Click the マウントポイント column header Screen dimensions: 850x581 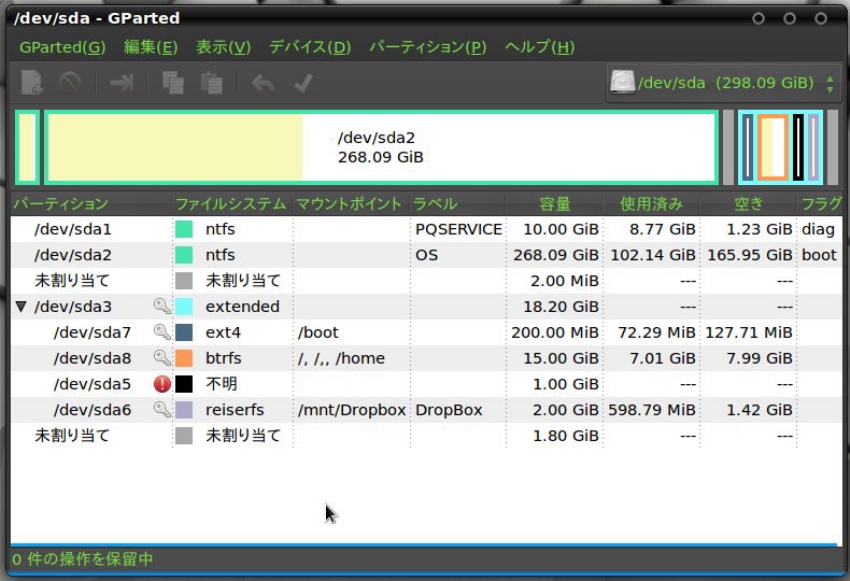[x=351, y=204]
